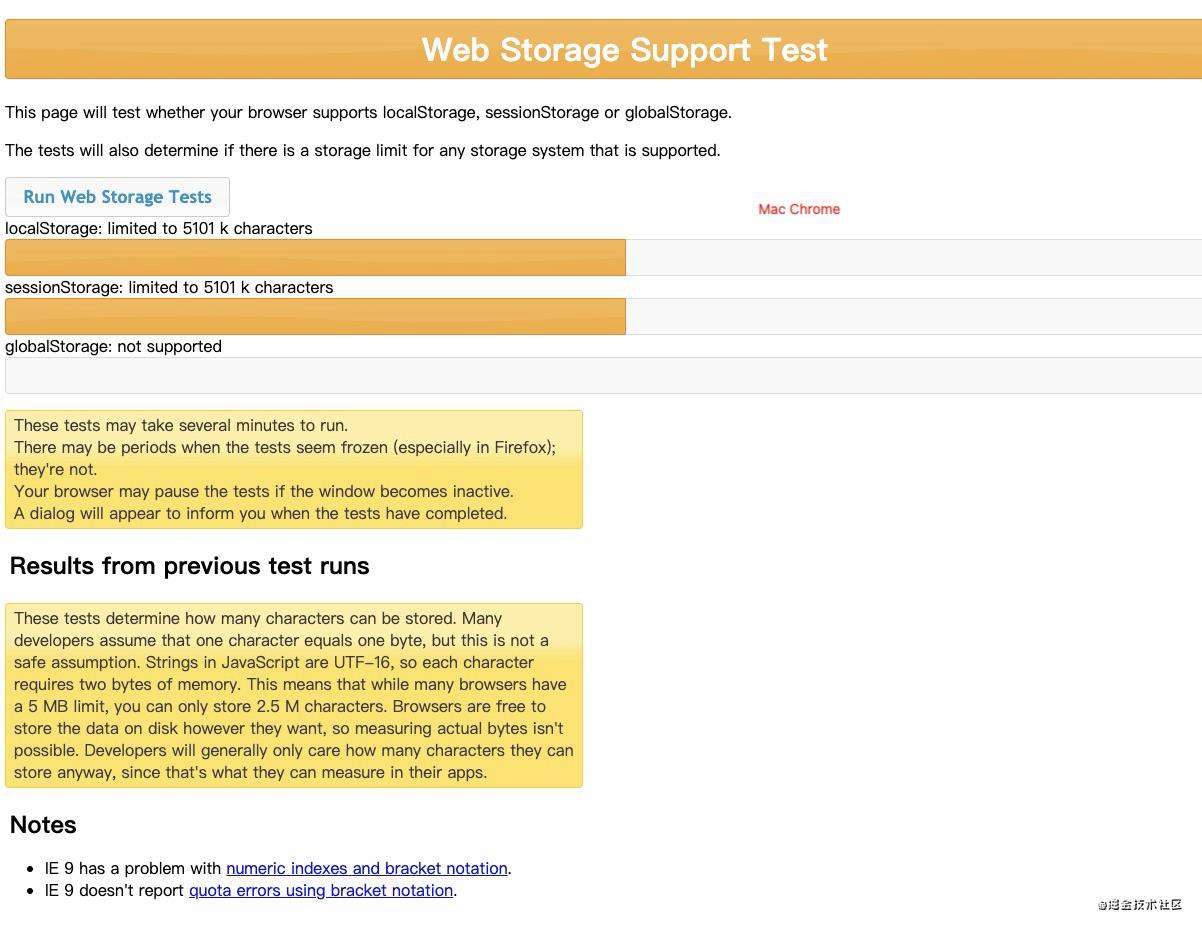Click the Notes heading

43,825
